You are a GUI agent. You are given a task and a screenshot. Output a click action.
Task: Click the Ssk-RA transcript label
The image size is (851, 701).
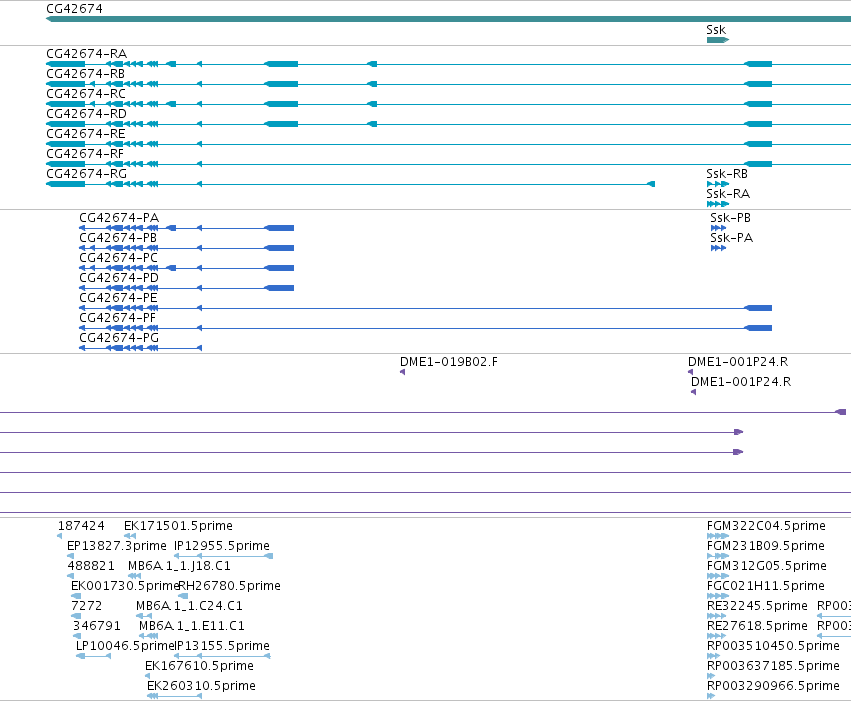pos(728,194)
